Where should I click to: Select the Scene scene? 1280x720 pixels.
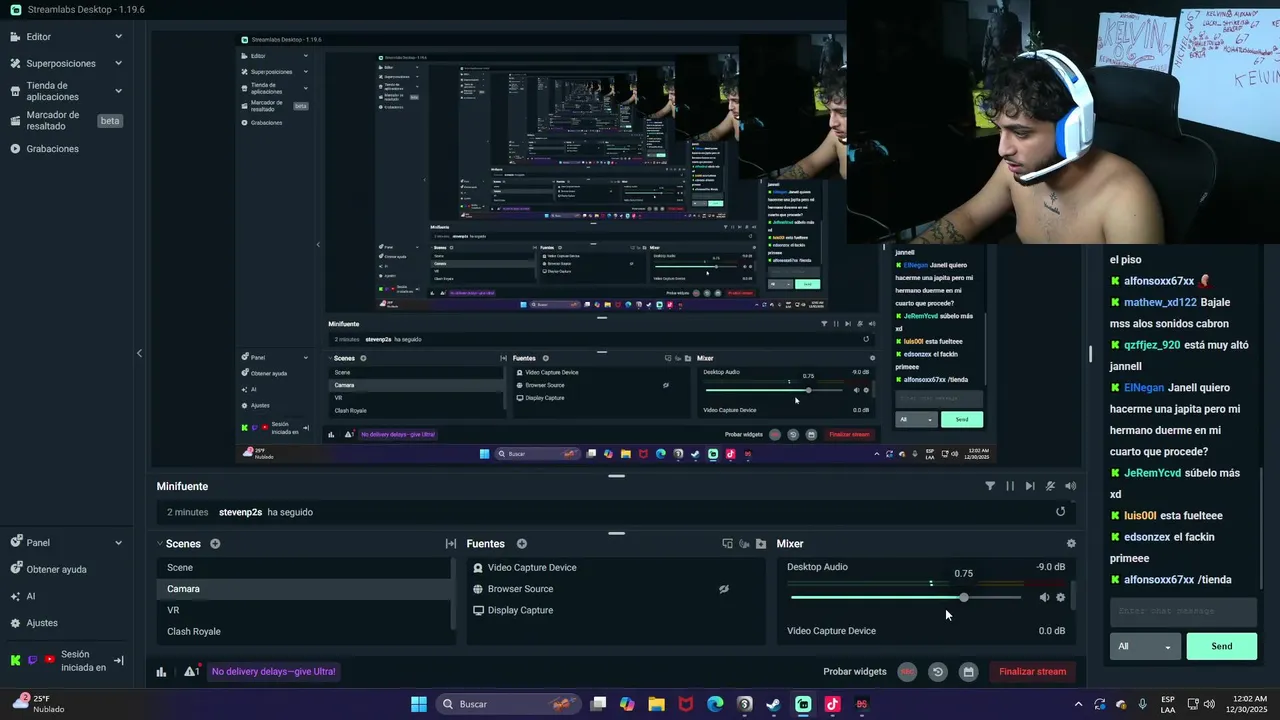click(x=304, y=567)
